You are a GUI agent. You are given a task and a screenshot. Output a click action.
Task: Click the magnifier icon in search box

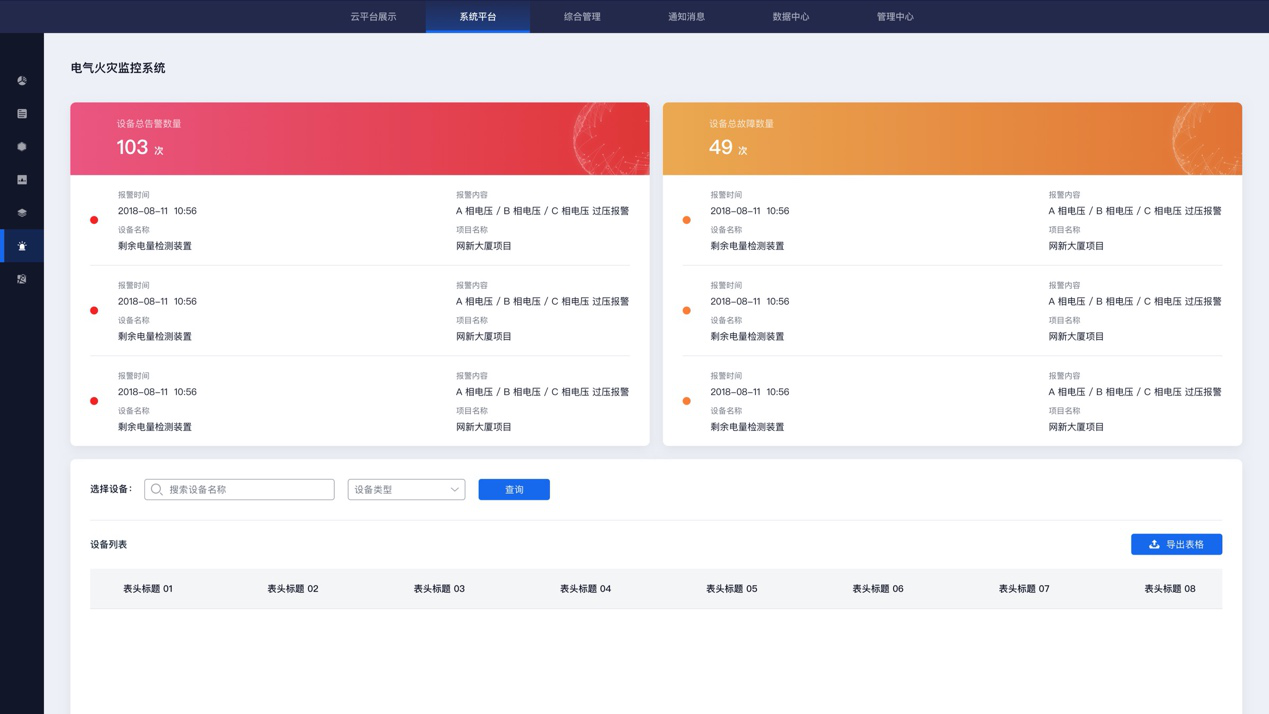157,490
